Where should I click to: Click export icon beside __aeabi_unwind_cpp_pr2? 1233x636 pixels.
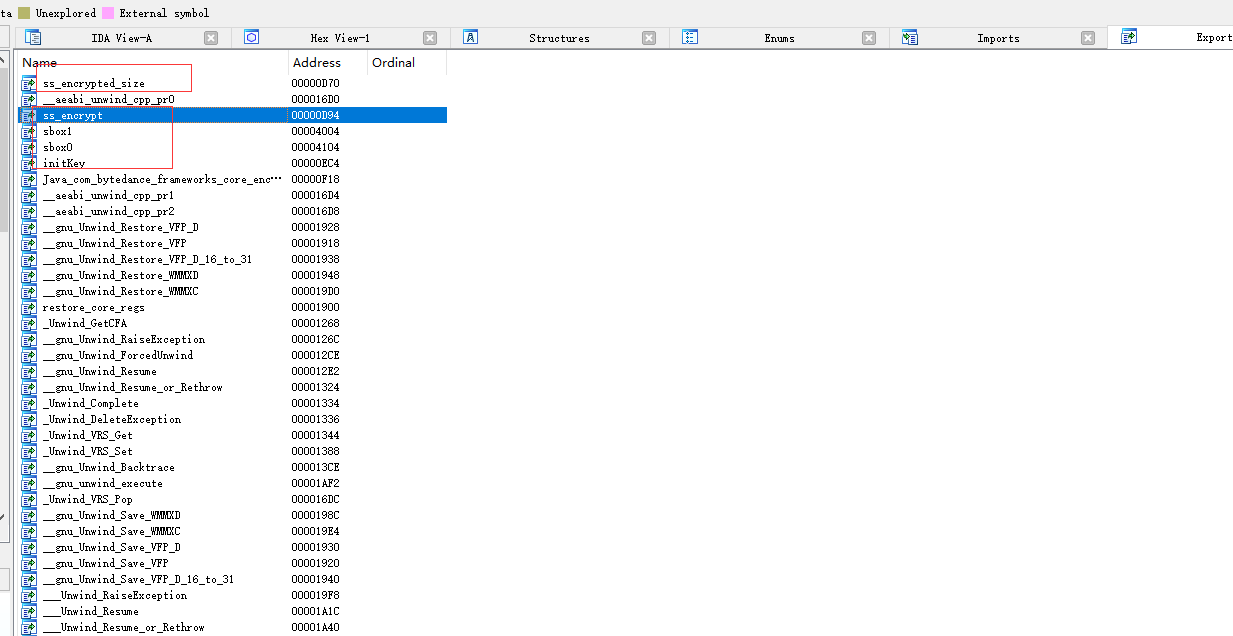pyautogui.click(x=29, y=212)
